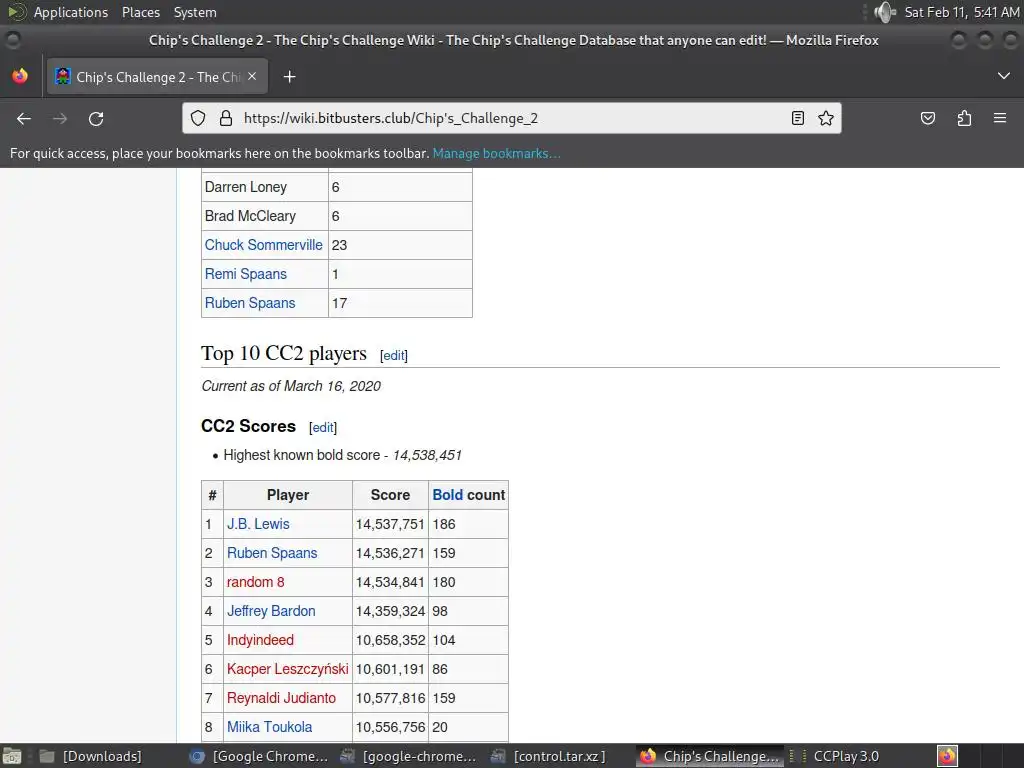The width and height of the screenshot is (1024, 768).
Task: Open J.B. Lewis player page
Action: (258, 524)
